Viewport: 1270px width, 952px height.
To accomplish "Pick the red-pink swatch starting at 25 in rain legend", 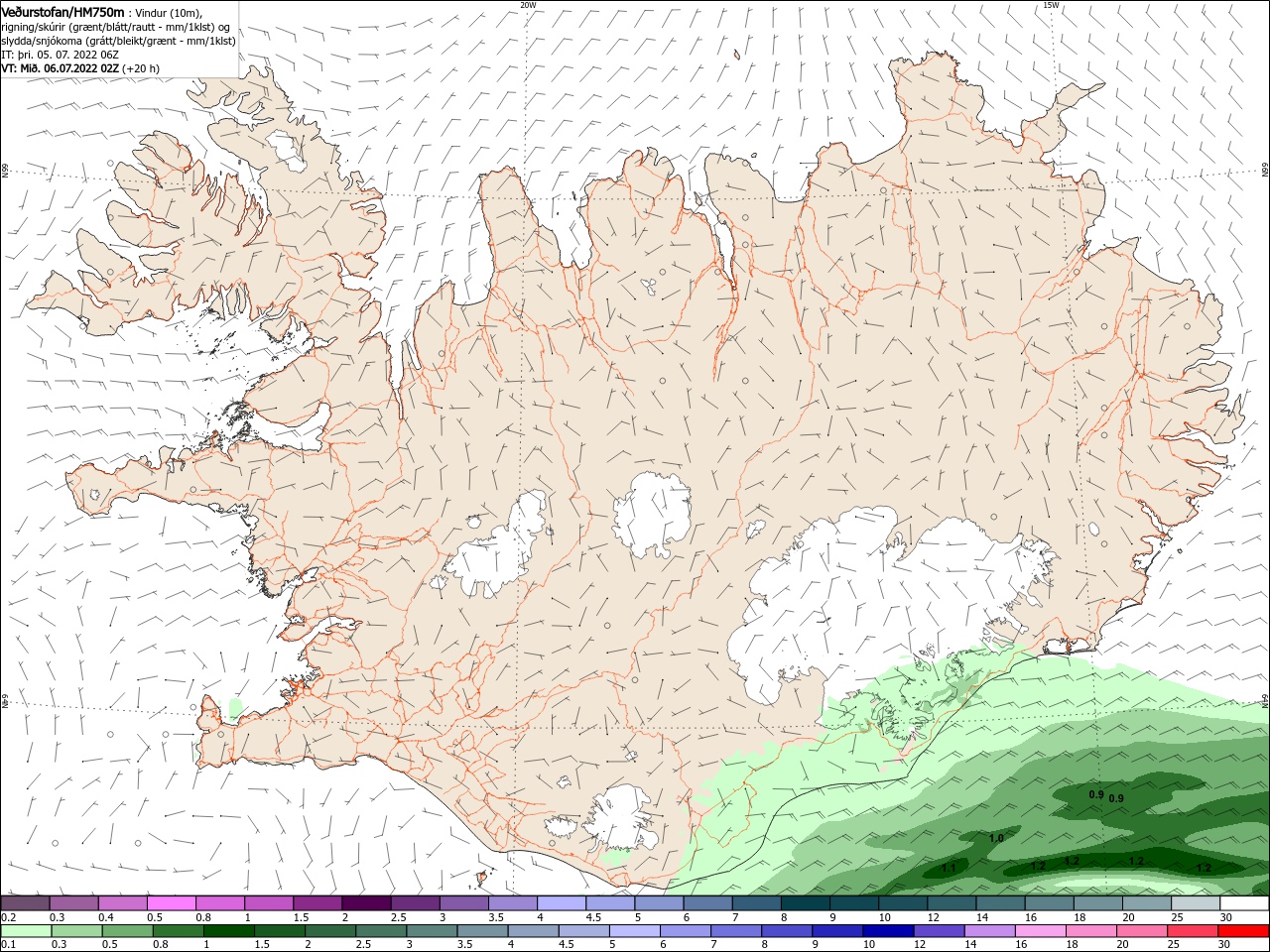I will 1192,931.
